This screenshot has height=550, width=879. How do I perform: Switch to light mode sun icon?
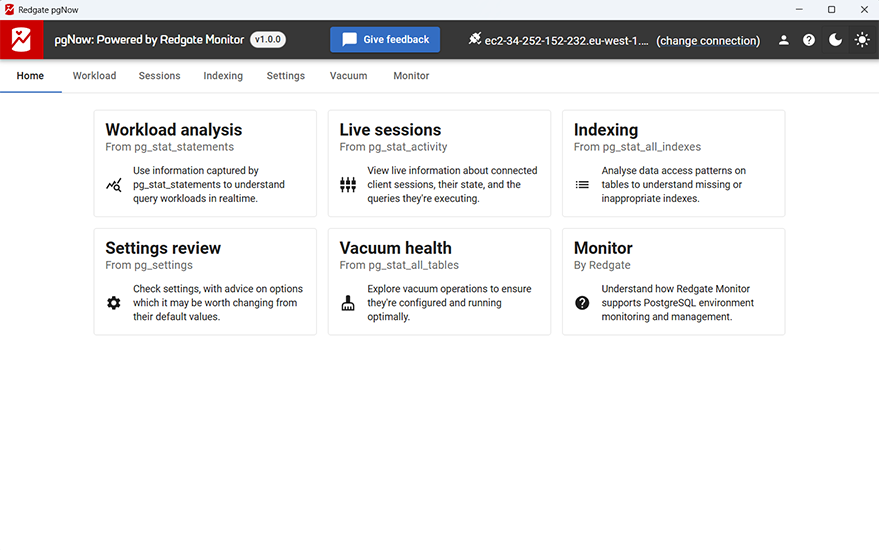[x=861, y=40]
